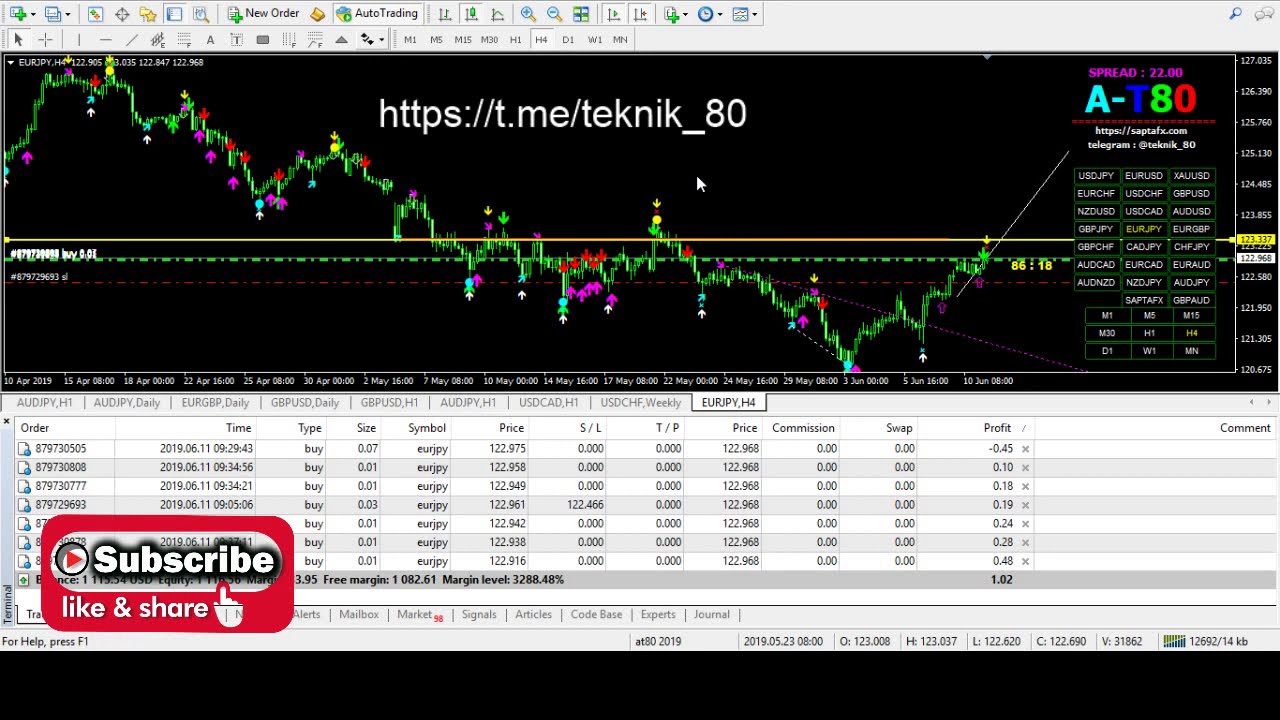Screen dimensions: 1280x720
Task: Open the Profiles toolbar icon
Action: click(x=52, y=14)
